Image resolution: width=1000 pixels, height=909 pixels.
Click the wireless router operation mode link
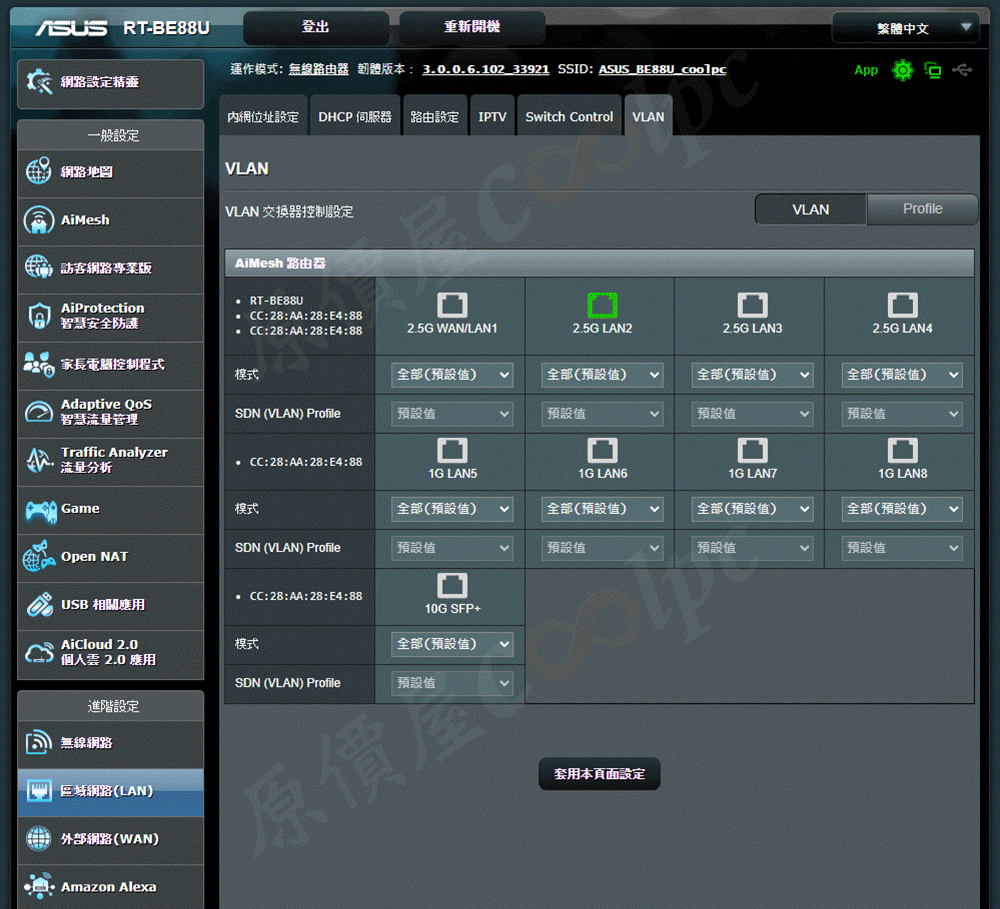(x=318, y=69)
